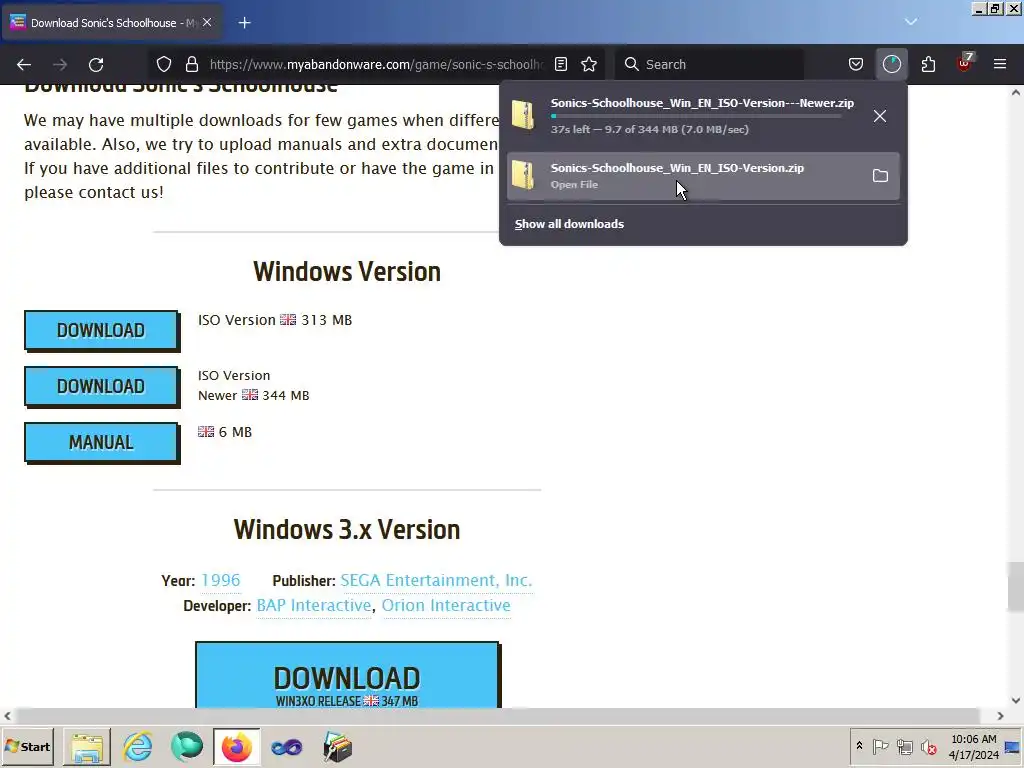This screenshot has height=768, width=1024.
Task: Open Orion Interactive developer link
Action: point(446,605)
